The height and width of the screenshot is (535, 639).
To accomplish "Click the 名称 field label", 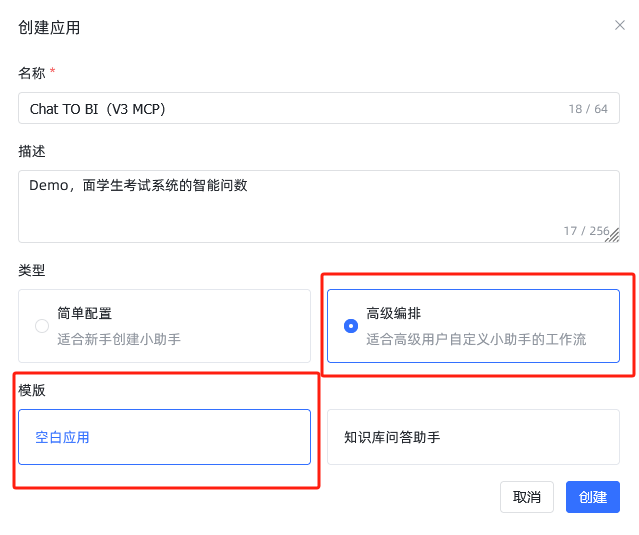I will coord(32,72).
